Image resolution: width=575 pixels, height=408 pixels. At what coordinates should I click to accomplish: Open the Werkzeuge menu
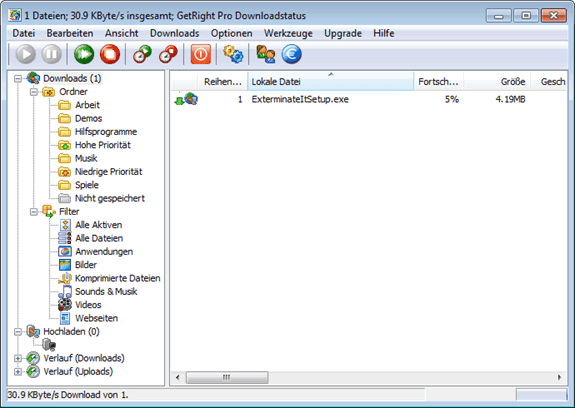(288, 33)
